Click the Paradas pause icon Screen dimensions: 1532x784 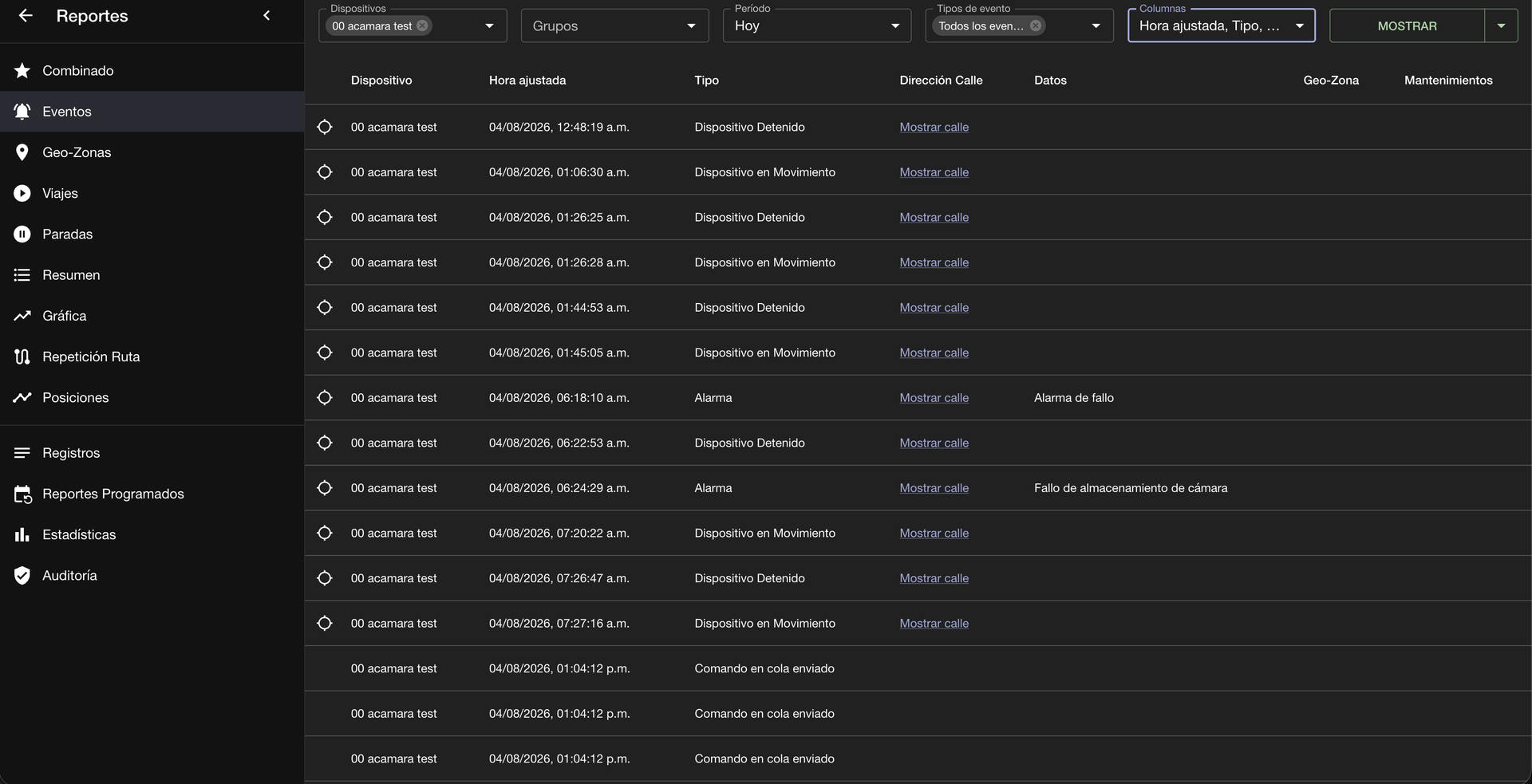pos(22,234)
